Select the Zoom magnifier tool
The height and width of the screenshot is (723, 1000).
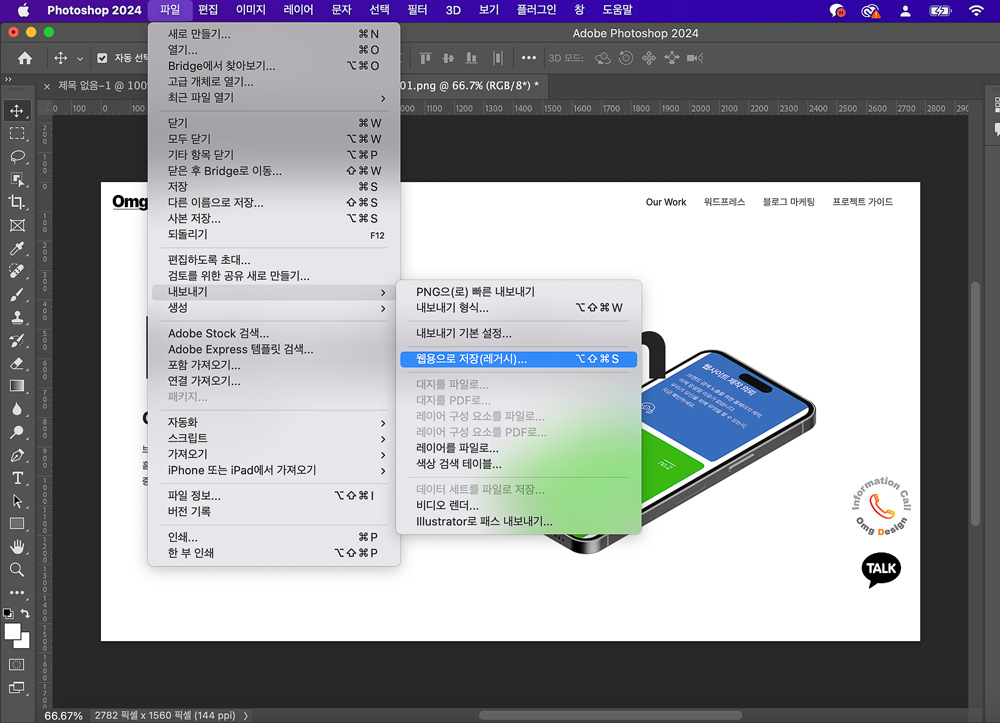coord(17,569)
